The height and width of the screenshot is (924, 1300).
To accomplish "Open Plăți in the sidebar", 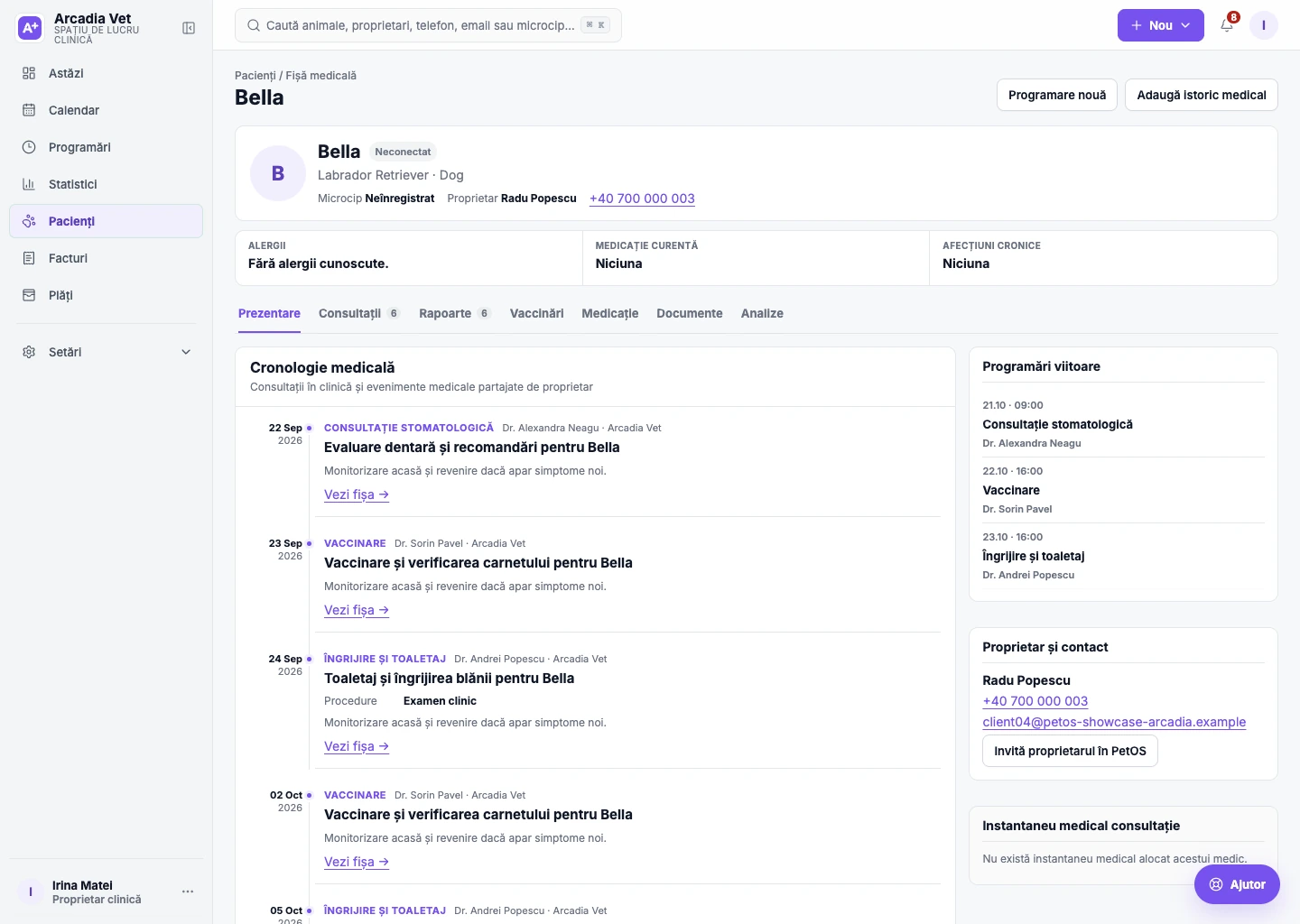I will tap(106, 295).
